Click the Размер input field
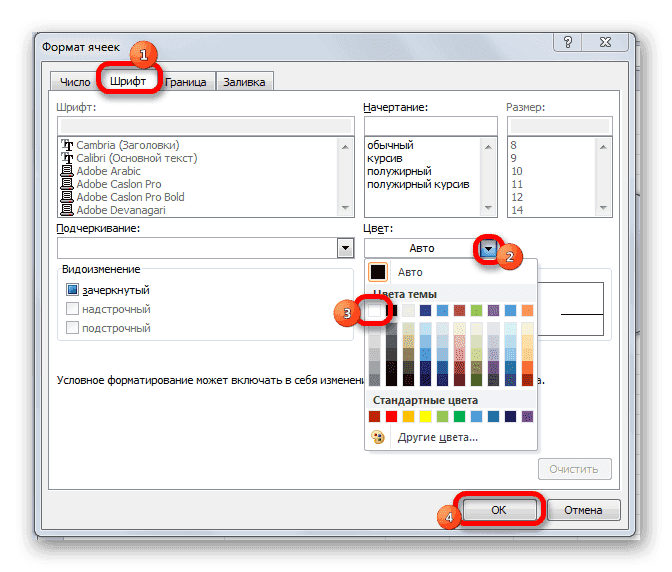 [560, 126]
